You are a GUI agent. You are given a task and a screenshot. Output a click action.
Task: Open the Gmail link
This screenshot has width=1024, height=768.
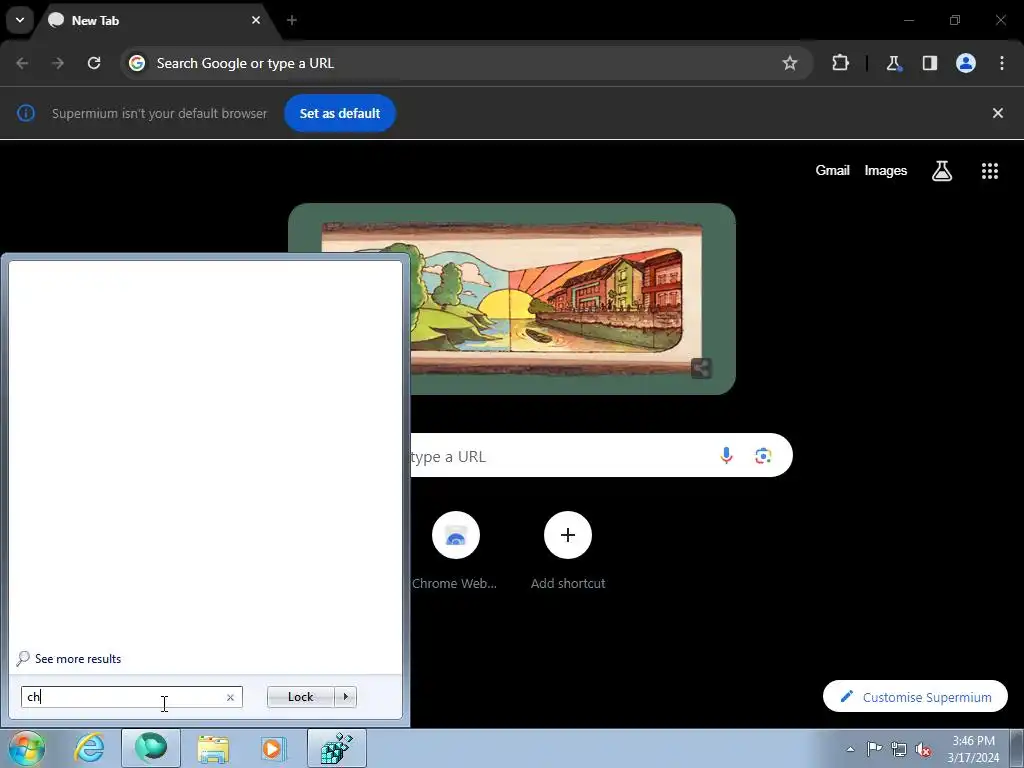tap(832, 170)
